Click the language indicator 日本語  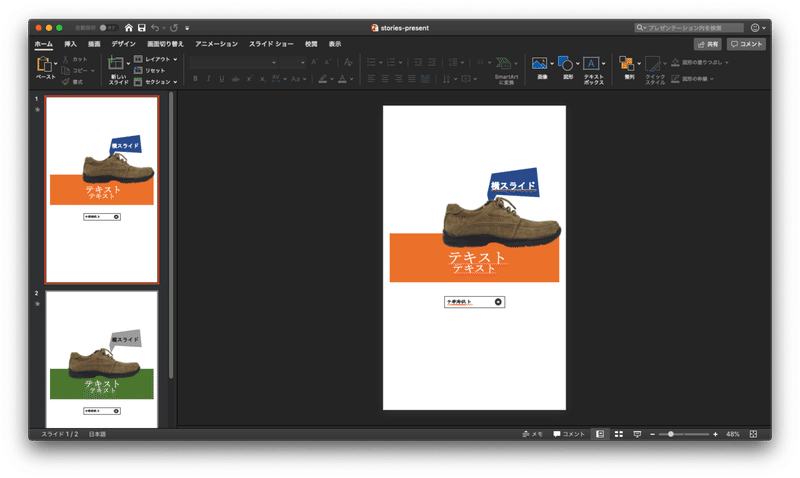pos(97,434)
